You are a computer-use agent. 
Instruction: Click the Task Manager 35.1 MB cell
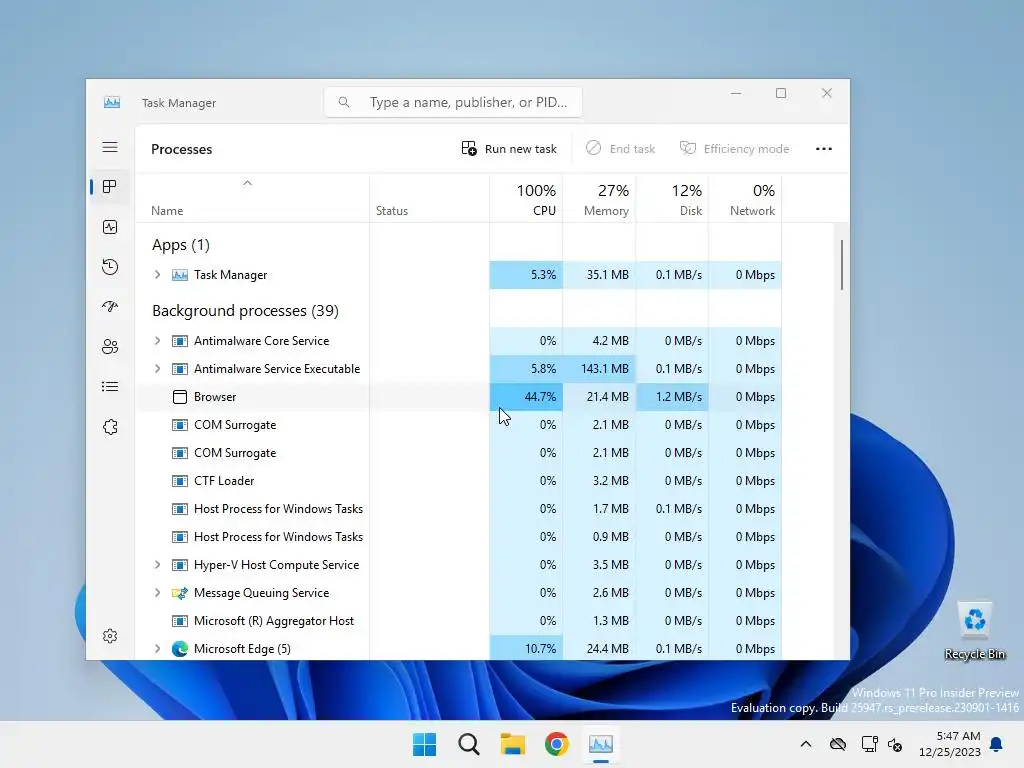[600, 275]
